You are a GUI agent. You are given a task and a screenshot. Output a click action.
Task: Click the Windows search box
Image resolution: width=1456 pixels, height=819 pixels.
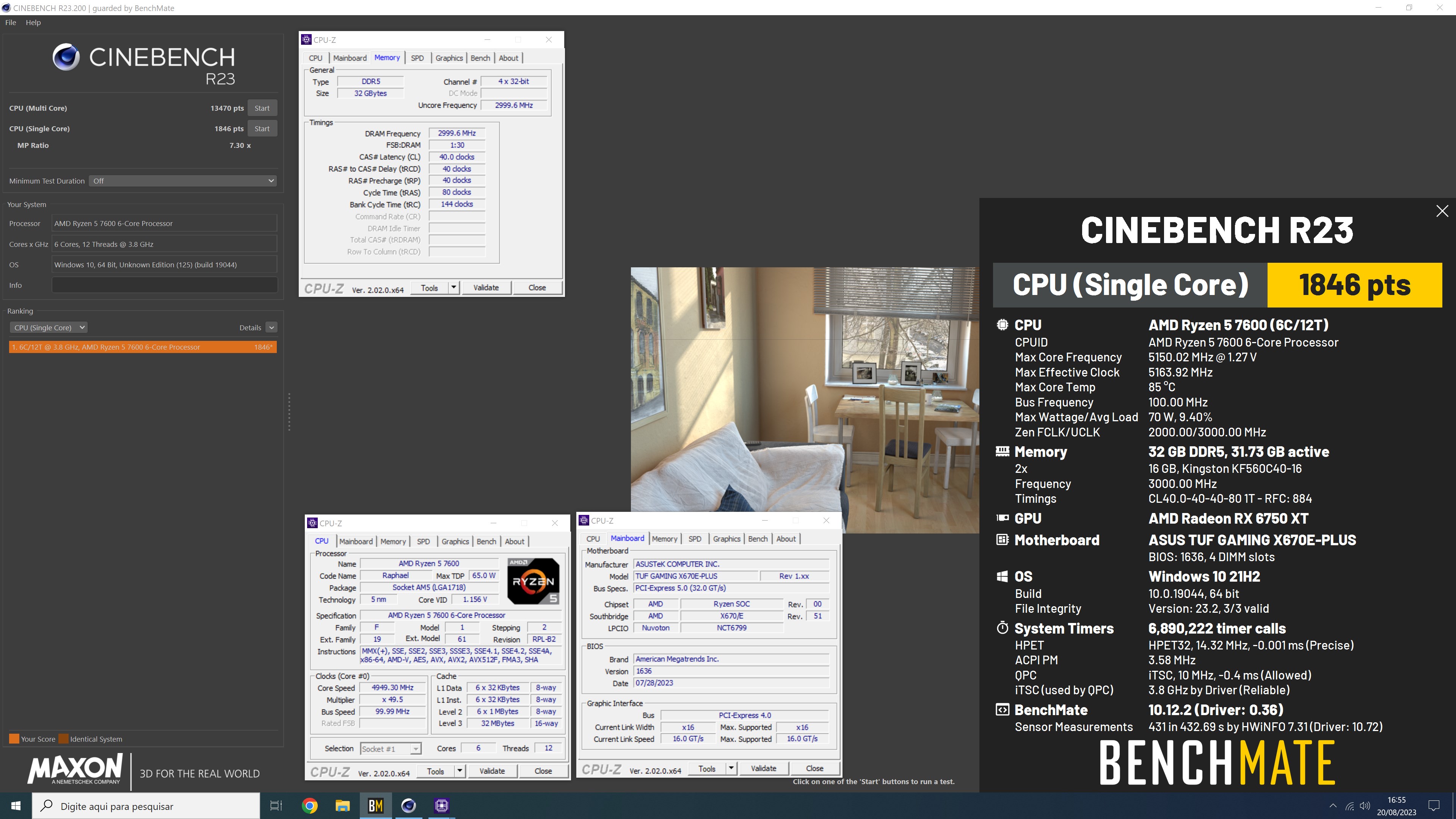pyautogui.click(x=146, y=805)
